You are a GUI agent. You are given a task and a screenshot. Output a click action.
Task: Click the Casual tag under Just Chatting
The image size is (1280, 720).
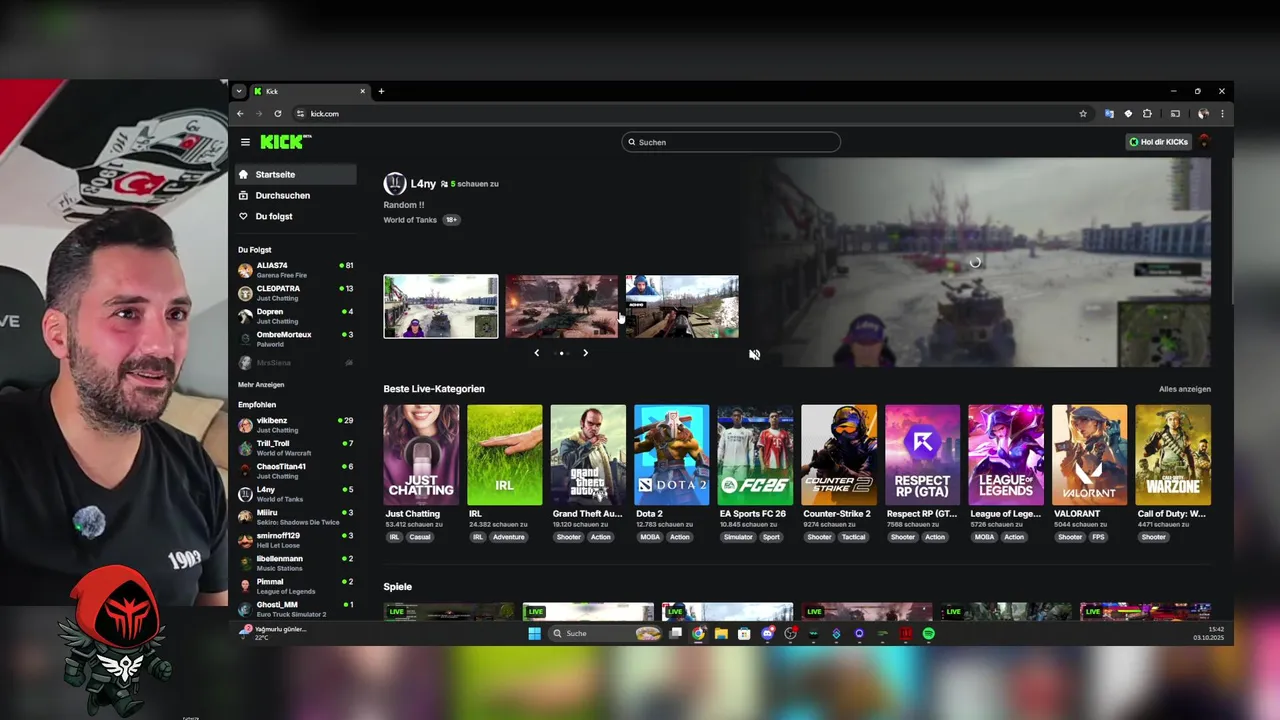(x=420, y=537)
